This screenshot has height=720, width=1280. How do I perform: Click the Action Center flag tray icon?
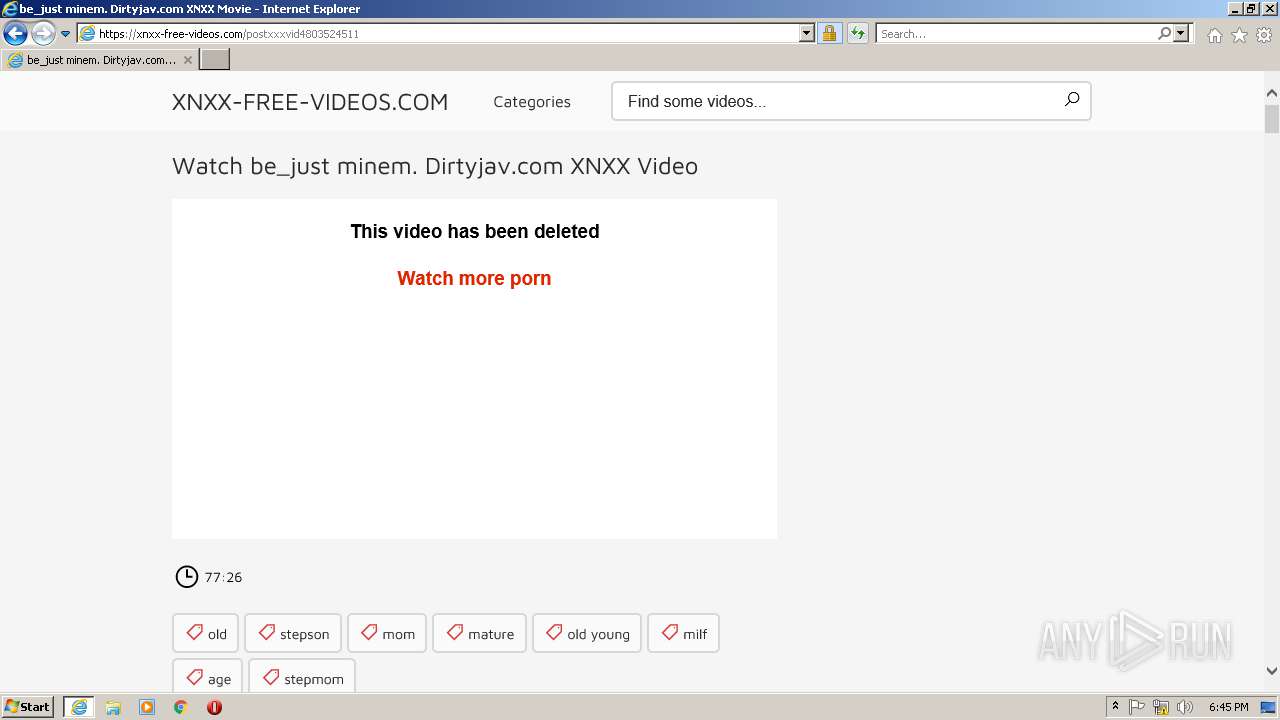click(1137, 707)
